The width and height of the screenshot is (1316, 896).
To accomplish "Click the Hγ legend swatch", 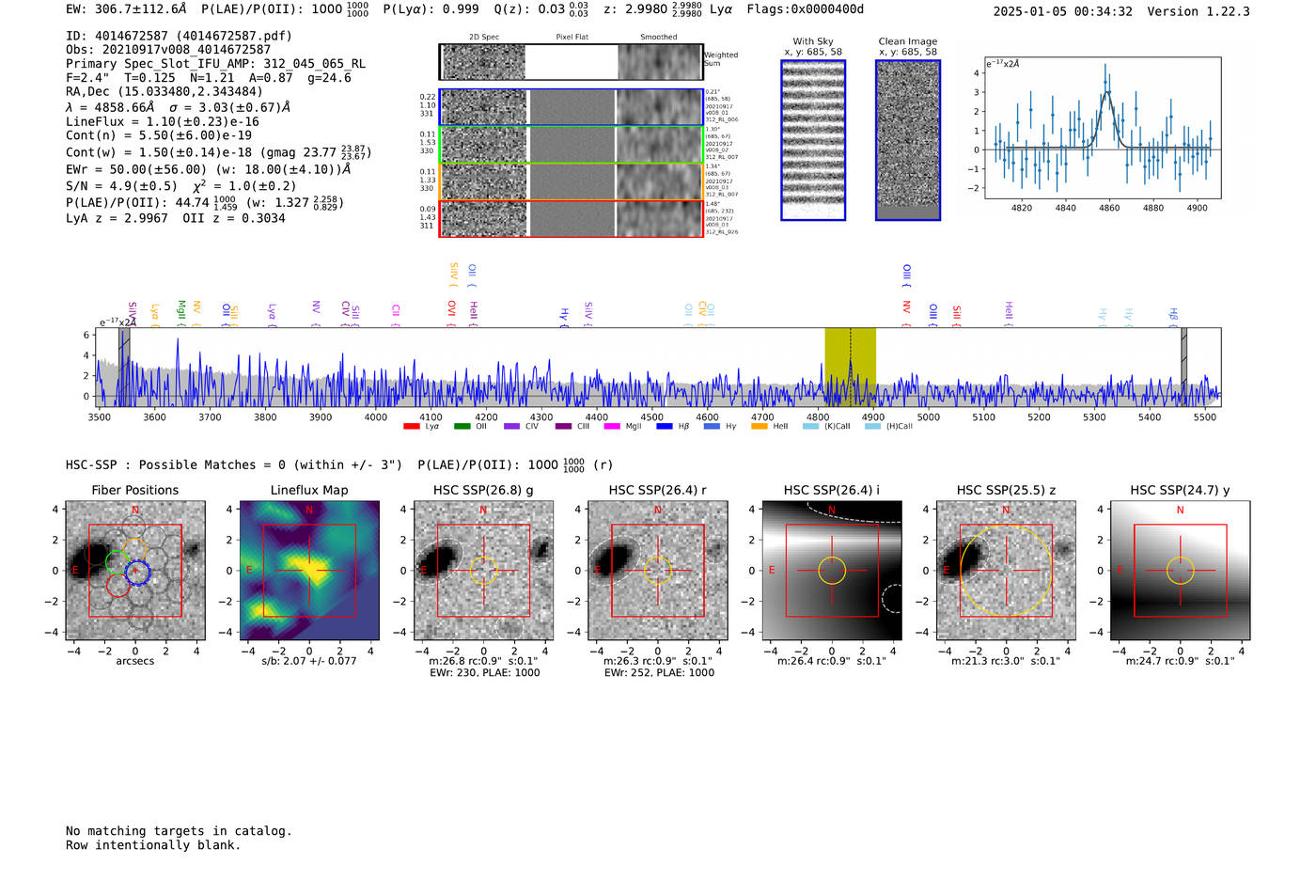I will [x=713, y=427].
